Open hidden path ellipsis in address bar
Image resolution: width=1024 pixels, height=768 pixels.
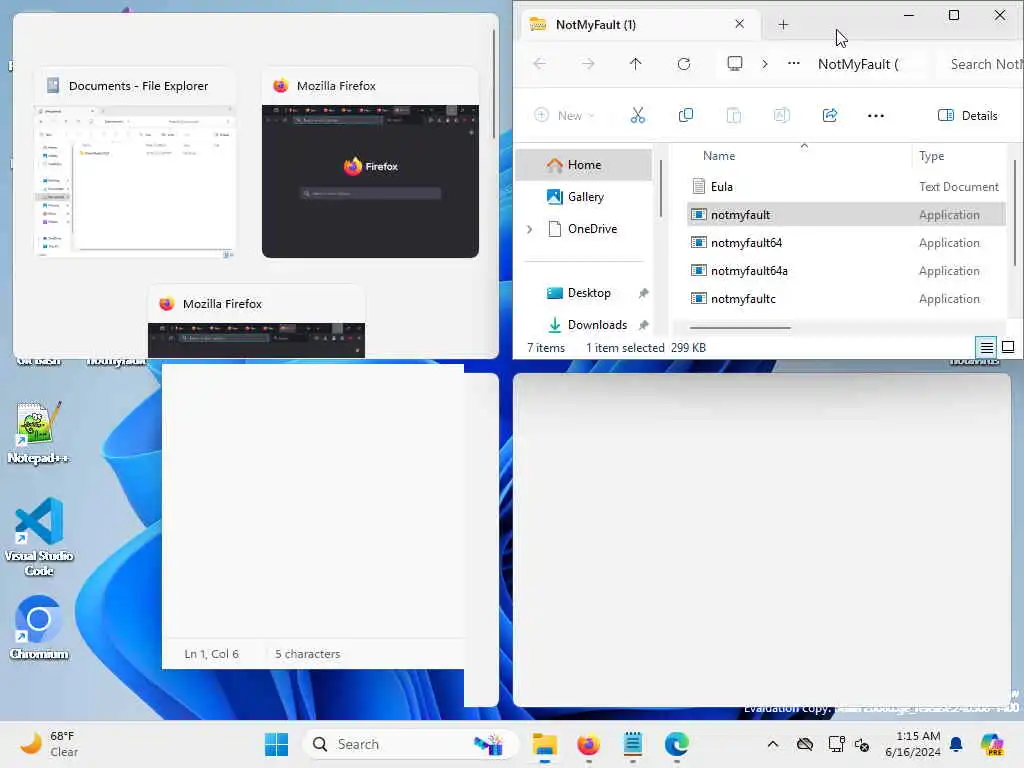[x=793, y=64]
